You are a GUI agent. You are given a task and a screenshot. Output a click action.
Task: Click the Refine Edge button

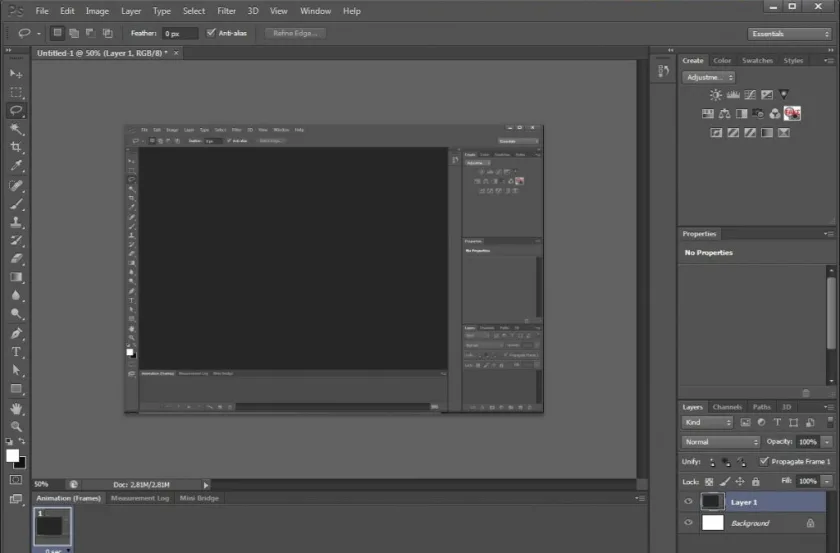coord(295,33)
